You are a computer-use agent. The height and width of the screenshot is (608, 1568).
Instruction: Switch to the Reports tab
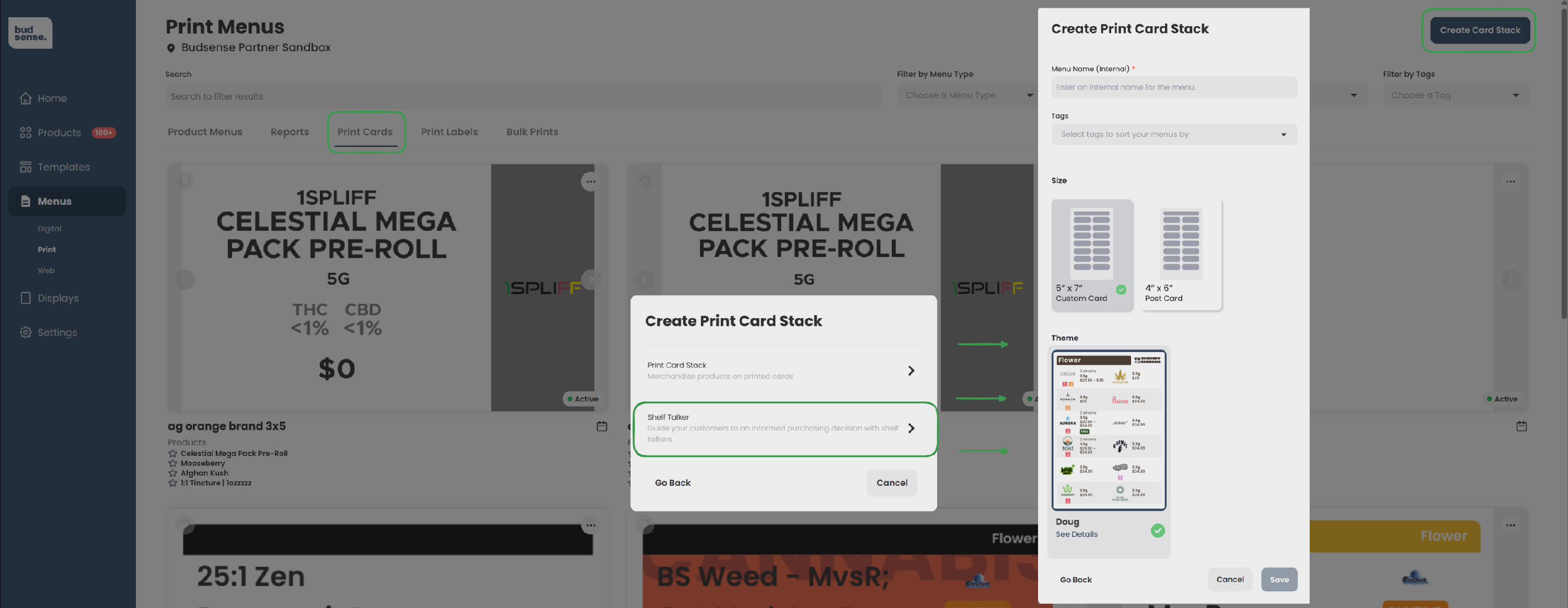click(290, 132)
